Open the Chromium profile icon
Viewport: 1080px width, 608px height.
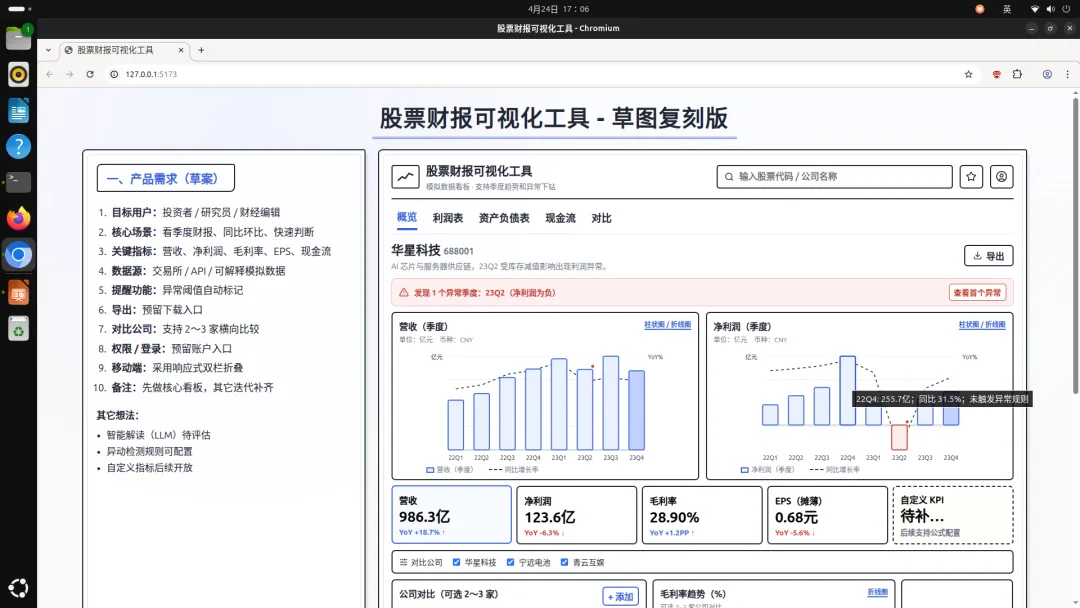coord(1047,74)
